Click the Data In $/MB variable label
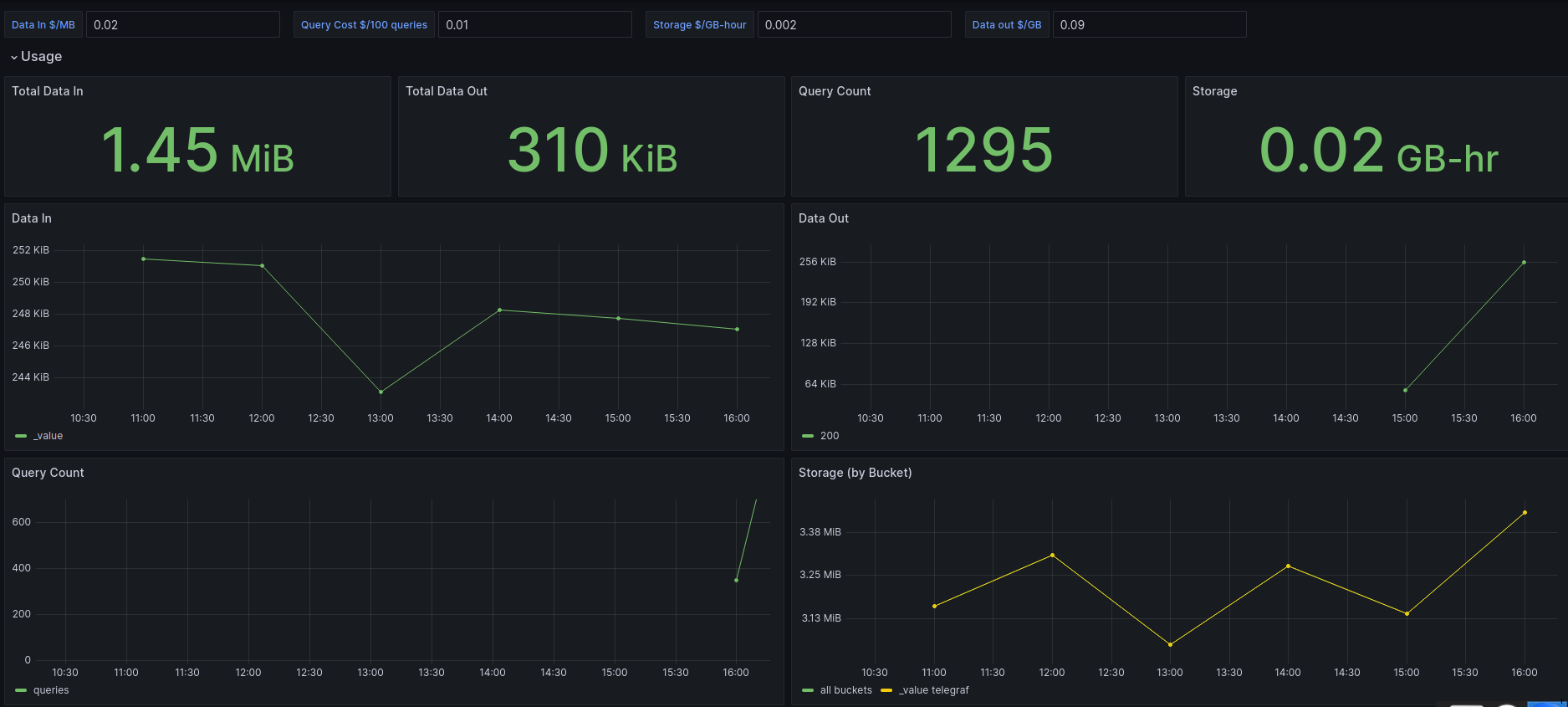This screenshot has height=707, width=1568. (43, 24)
